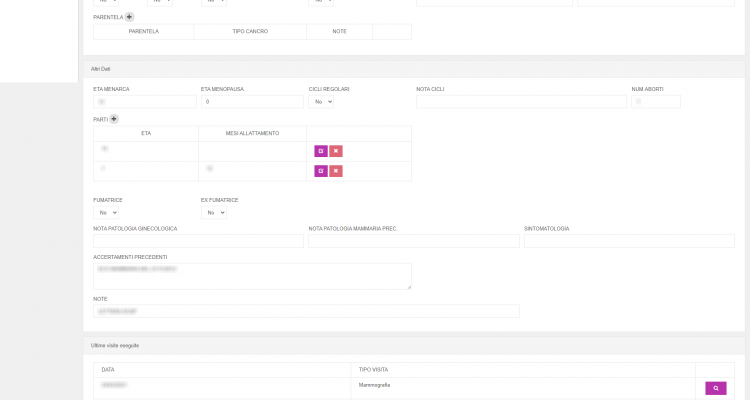Focus the Nota Cicli text field
Image resolution: width=750 pixels, height=400 pixels.
pyautogui.click(x=521, y=102)
